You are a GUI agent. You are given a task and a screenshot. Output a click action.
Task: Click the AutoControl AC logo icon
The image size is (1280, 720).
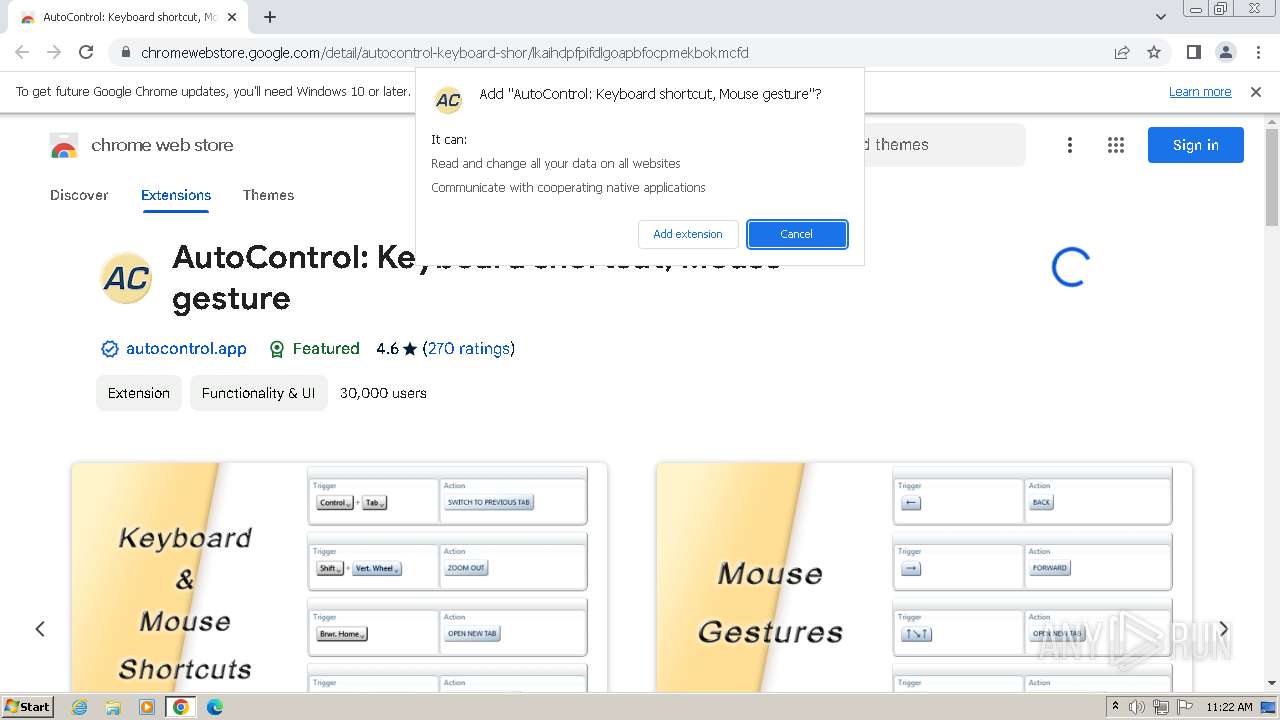click(127, 278)
